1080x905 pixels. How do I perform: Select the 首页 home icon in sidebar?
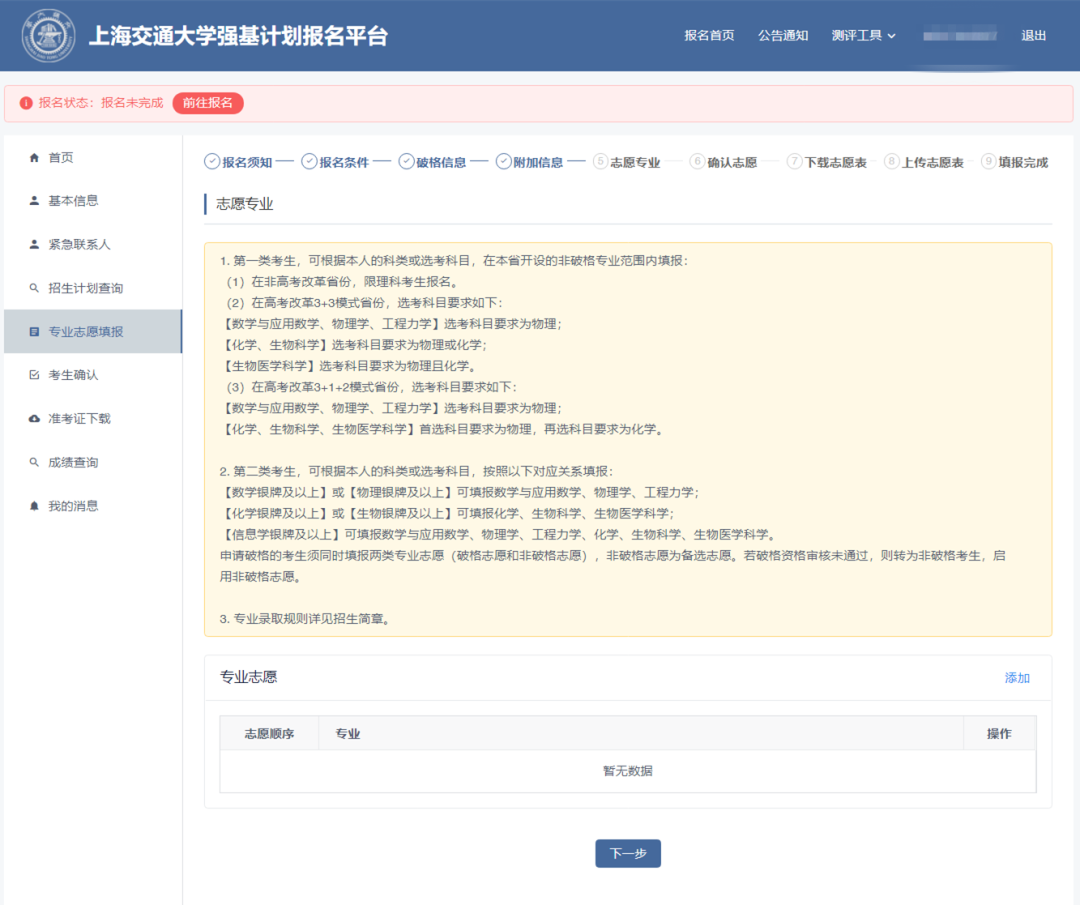pos(35,157)
